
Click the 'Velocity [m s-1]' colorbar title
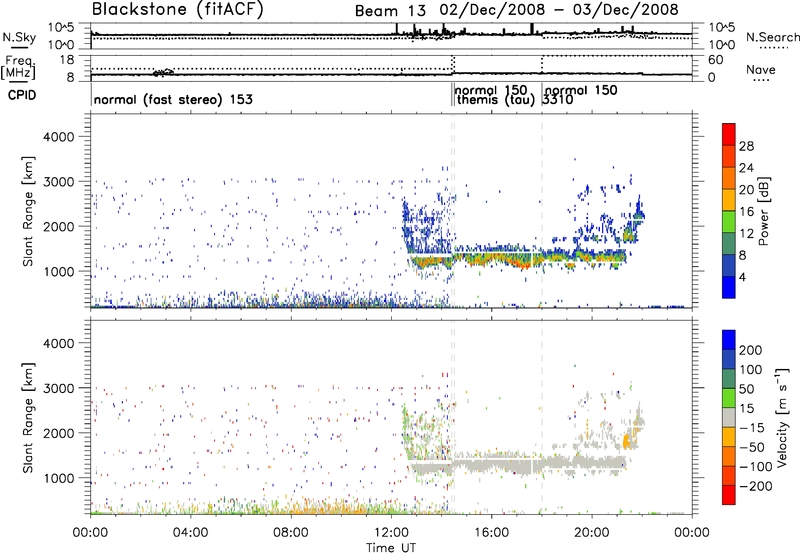[782, 417]
